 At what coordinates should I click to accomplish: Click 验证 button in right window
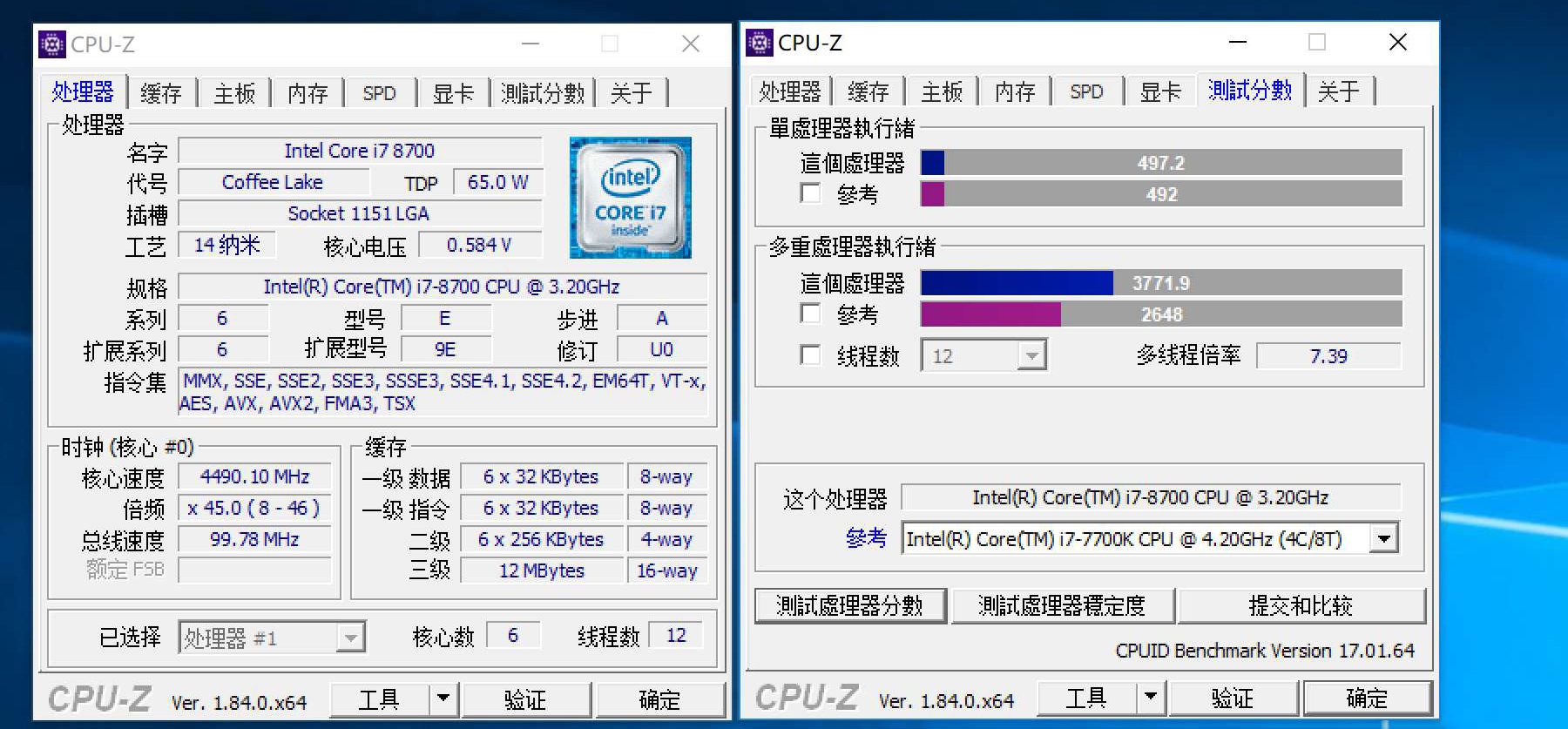[x=1233, y=697]
